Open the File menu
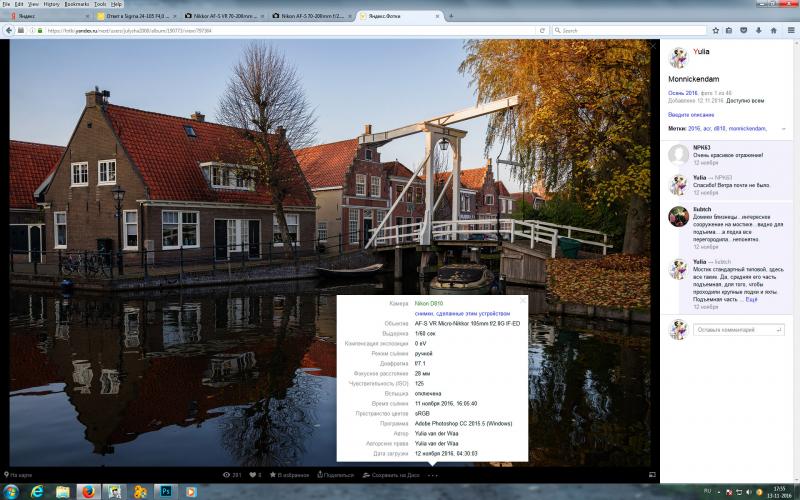This screenshot has width=800, height=500. point(6,4)
